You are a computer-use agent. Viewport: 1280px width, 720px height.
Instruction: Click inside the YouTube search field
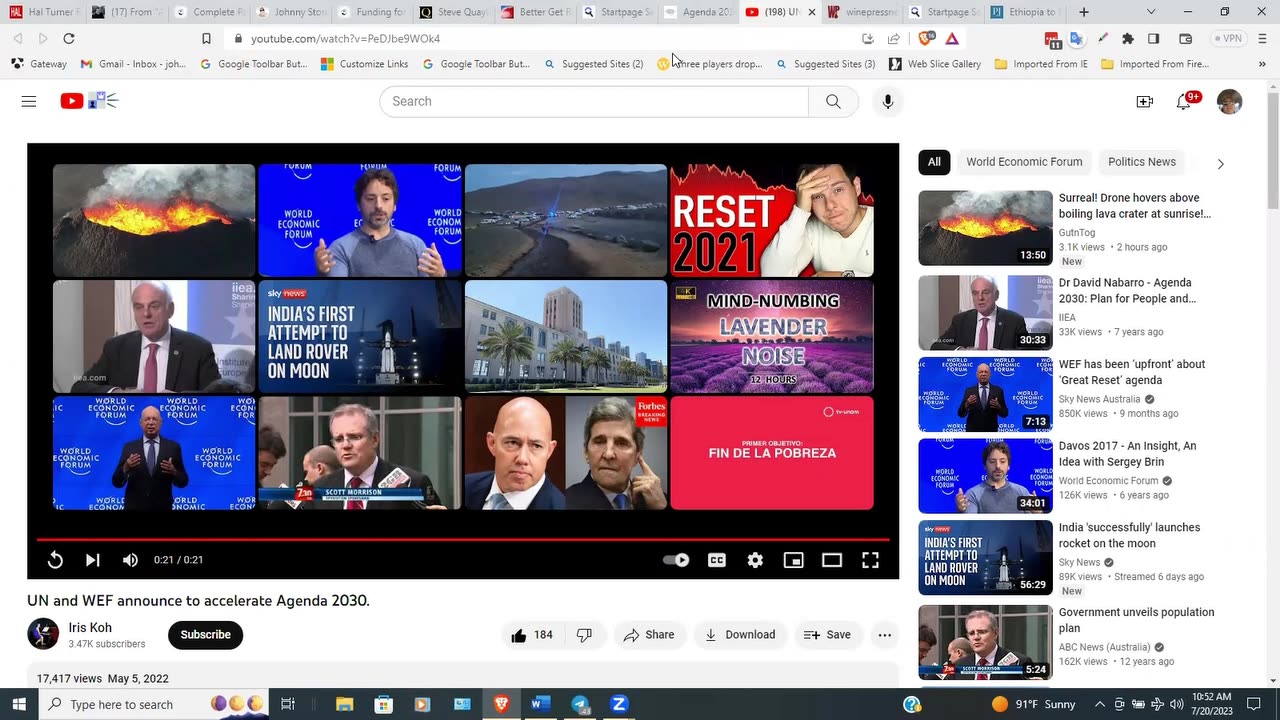pos(594,101)
